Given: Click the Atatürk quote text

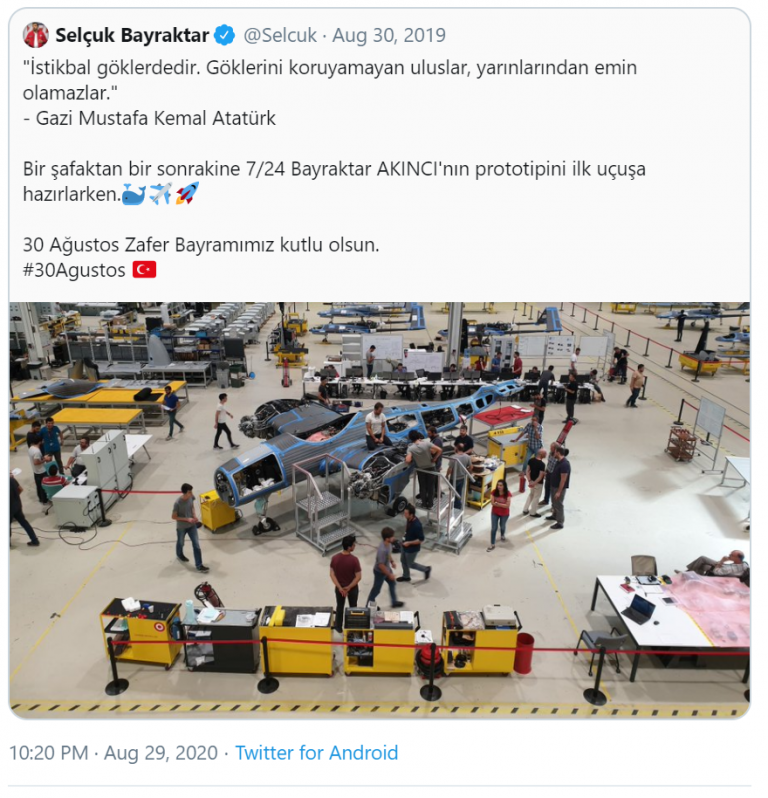Looking at the screenshot, I should [x=330, y=80].
